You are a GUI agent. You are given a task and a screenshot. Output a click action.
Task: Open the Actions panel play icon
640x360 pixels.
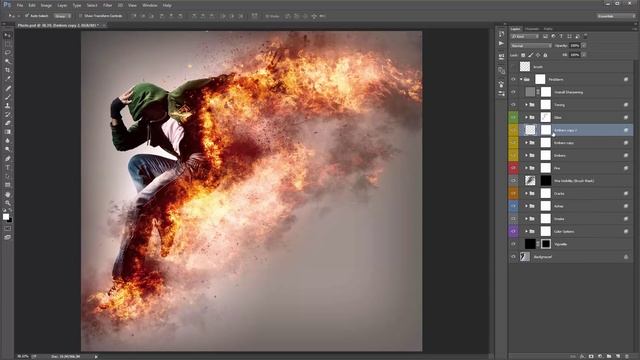501,43
